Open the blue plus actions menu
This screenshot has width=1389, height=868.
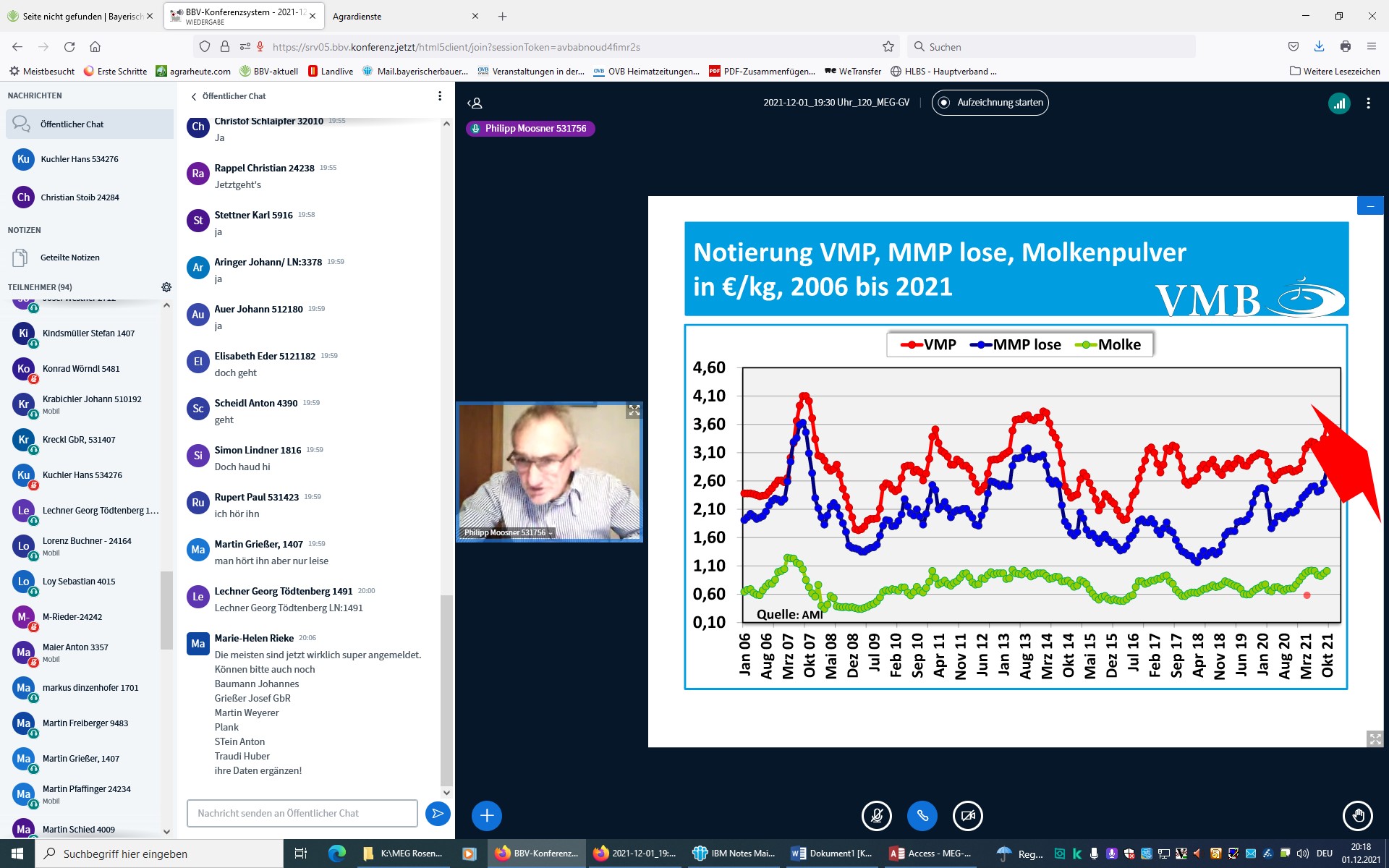487,816
